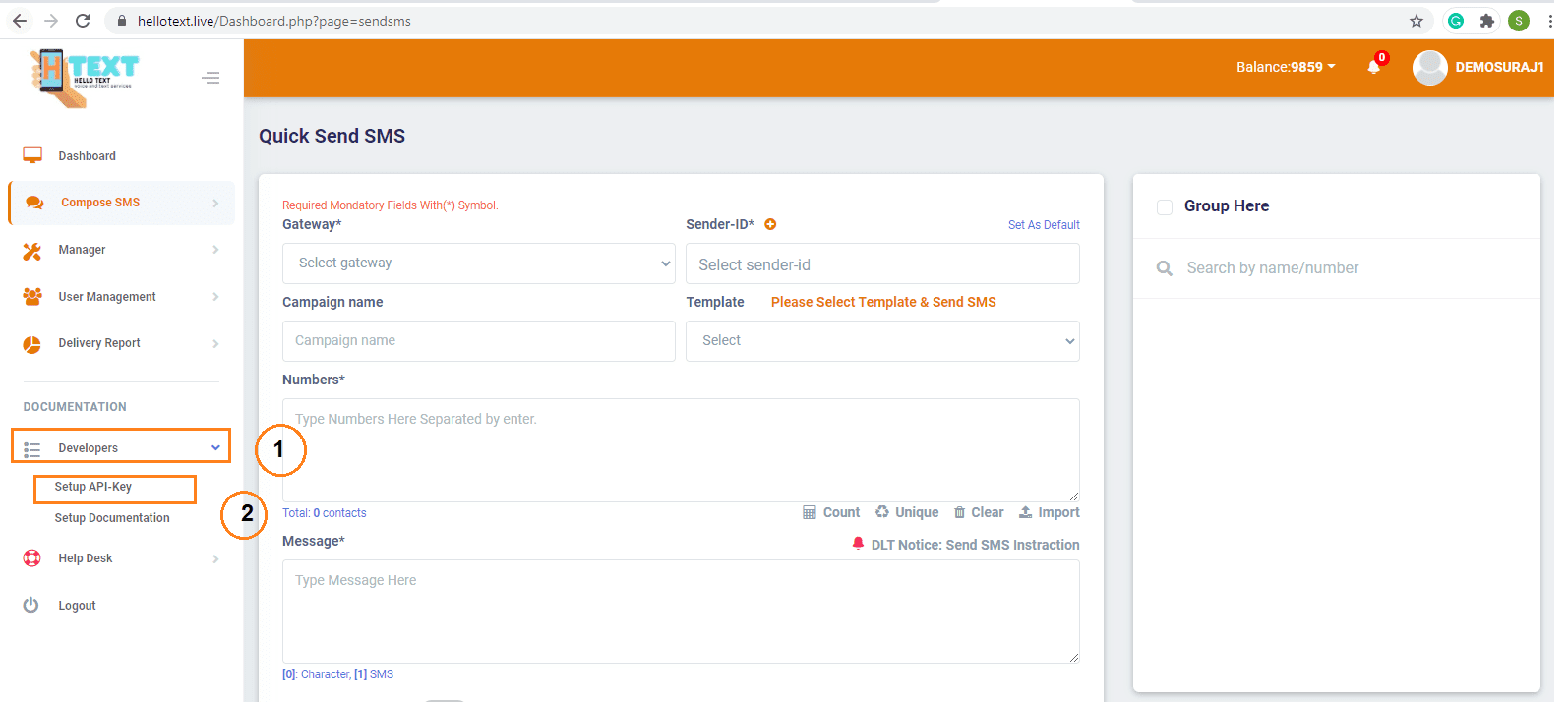1568x702 pixels.
Task: Open the Template select dropdown
Action: pyautogui.click(x=881, y=341)
